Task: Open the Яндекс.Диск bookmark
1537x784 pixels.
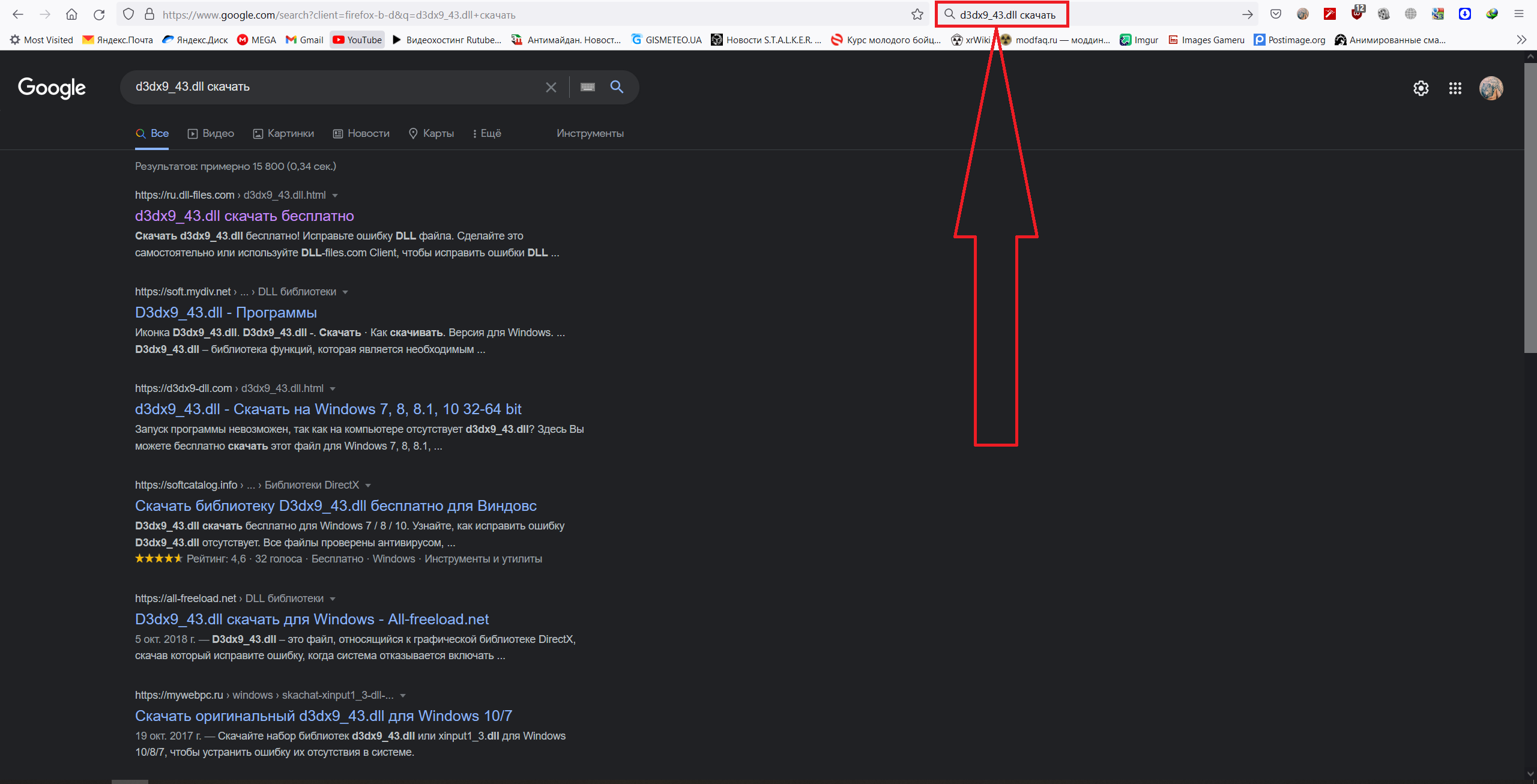Action: pos(196,40)
